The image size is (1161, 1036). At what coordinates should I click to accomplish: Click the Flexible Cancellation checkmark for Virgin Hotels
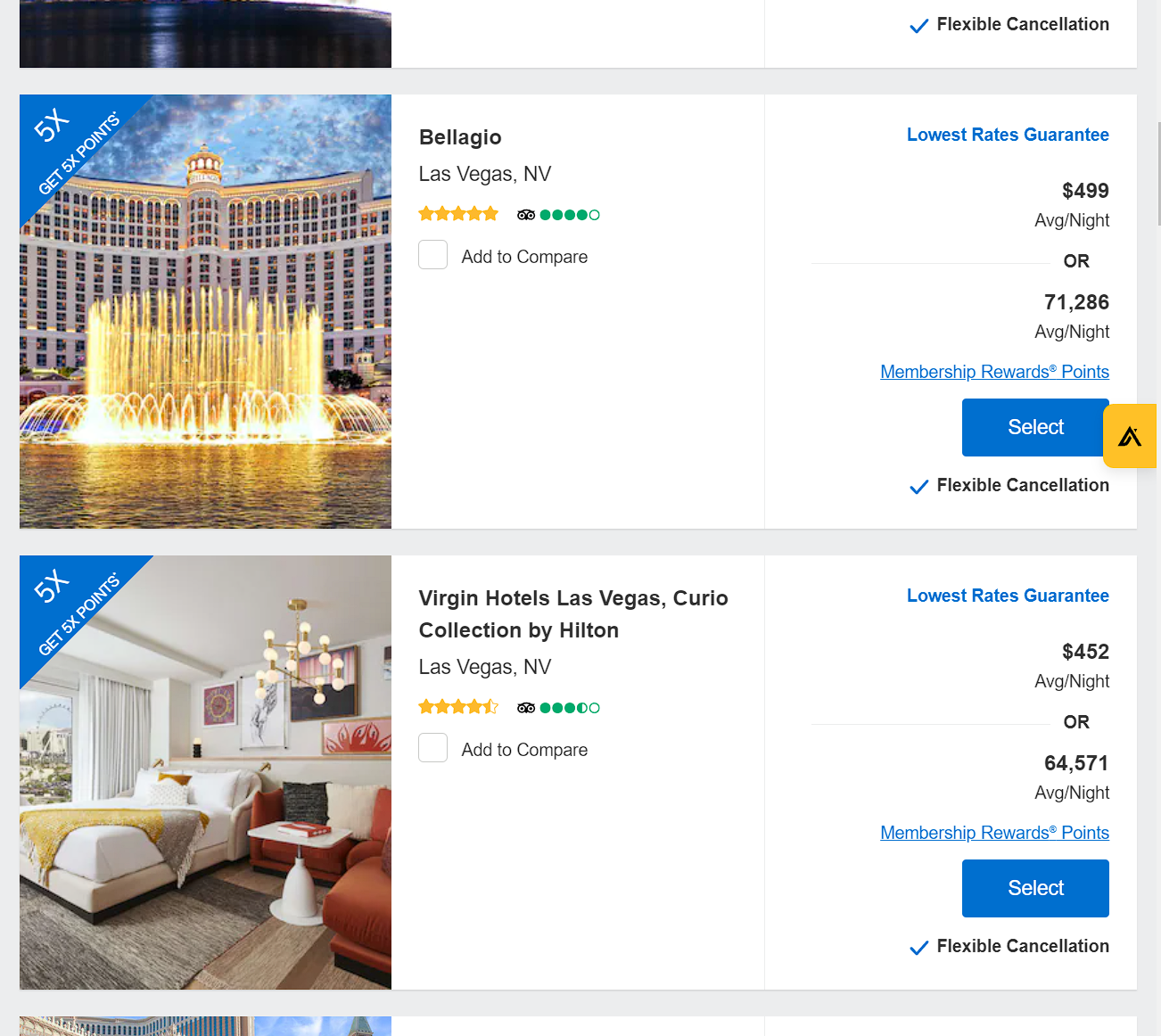(918, 947)
